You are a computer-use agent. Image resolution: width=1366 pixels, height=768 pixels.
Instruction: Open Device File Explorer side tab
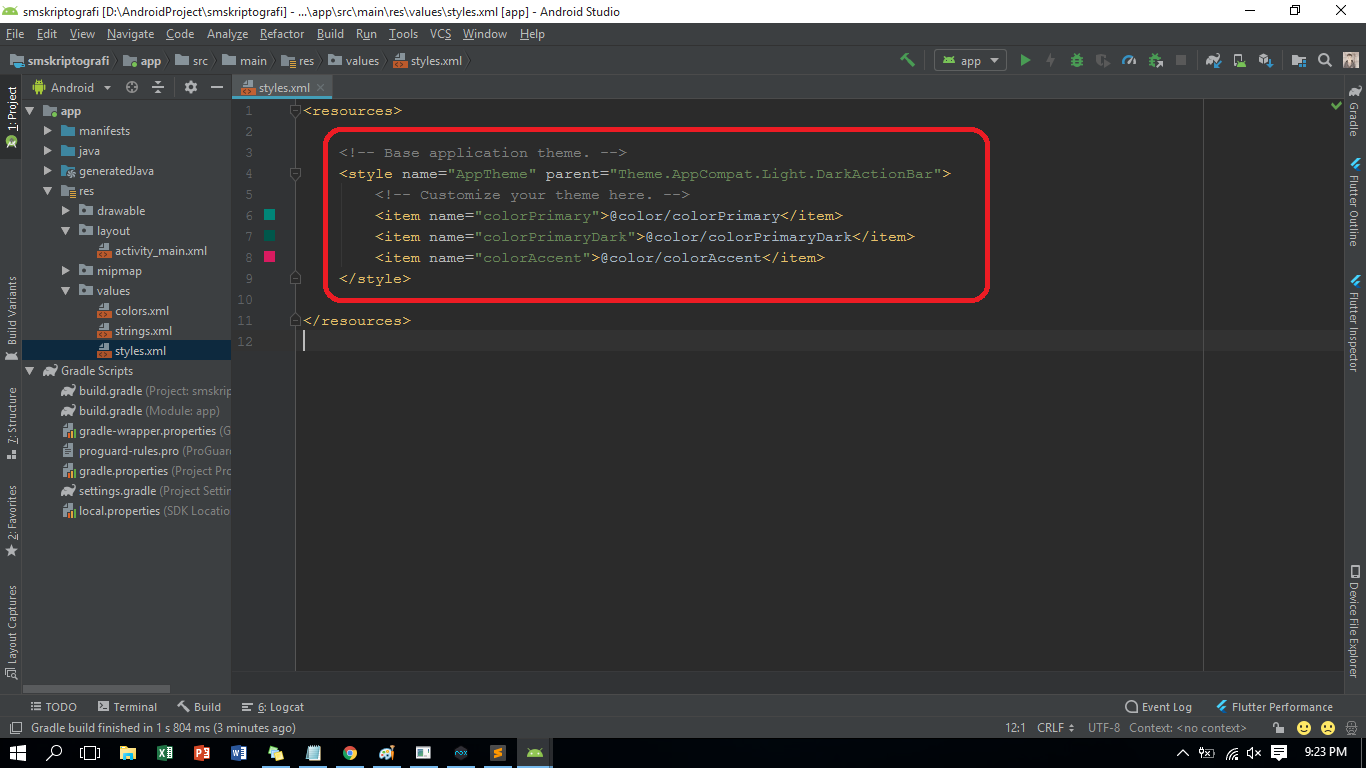point(1355,621)
